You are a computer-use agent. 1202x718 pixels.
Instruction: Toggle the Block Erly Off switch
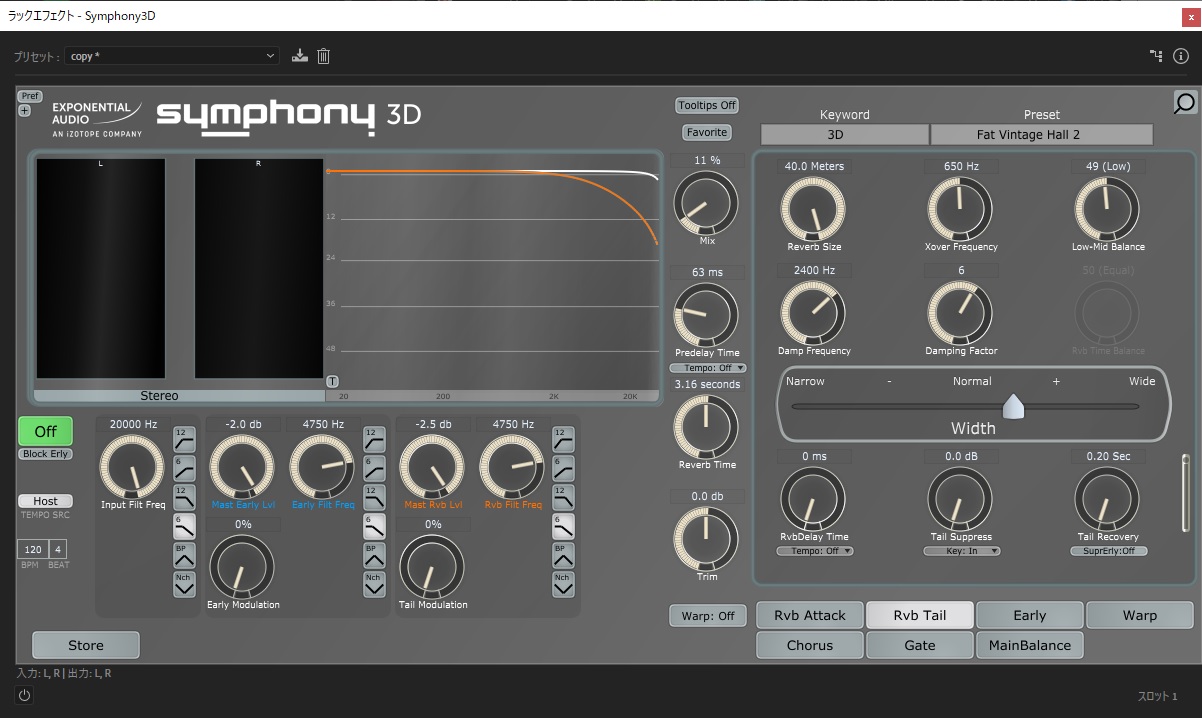(46, 431)
